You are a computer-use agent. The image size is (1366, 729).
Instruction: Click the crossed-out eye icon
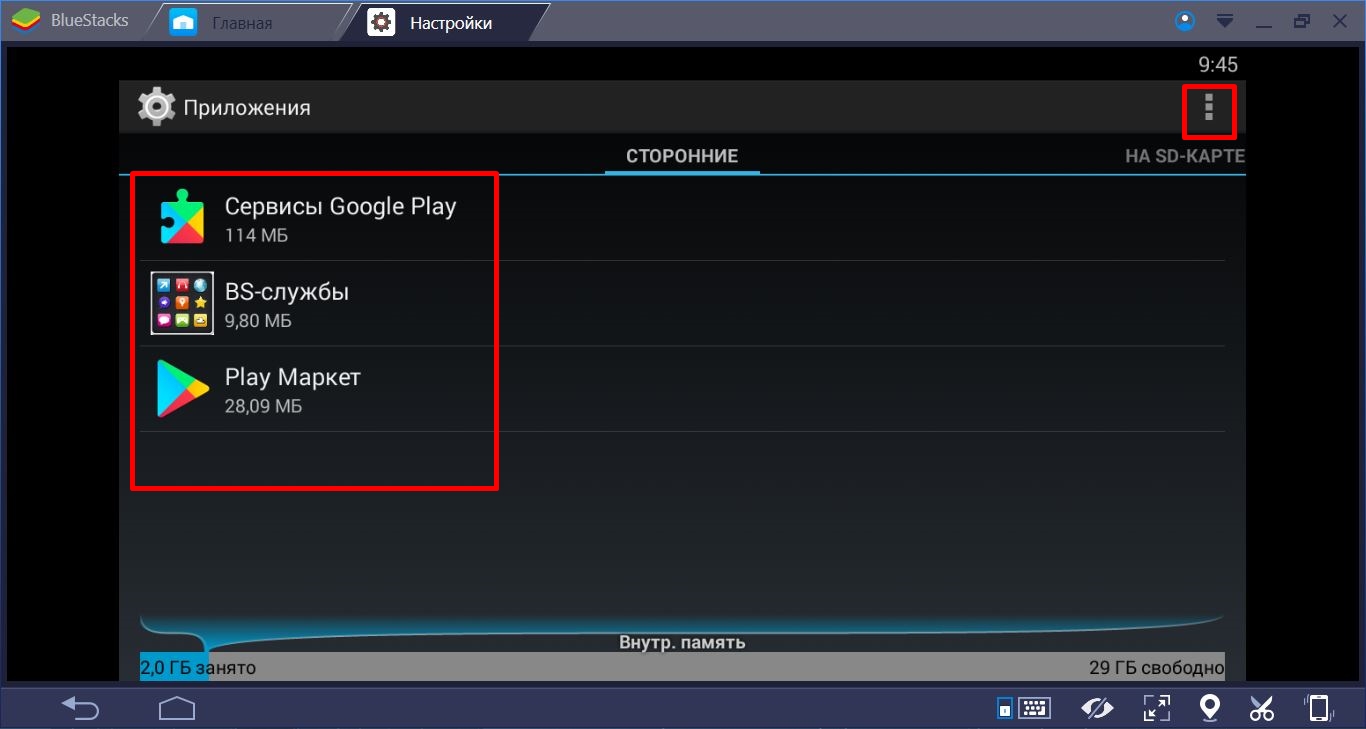[1097, 708]
